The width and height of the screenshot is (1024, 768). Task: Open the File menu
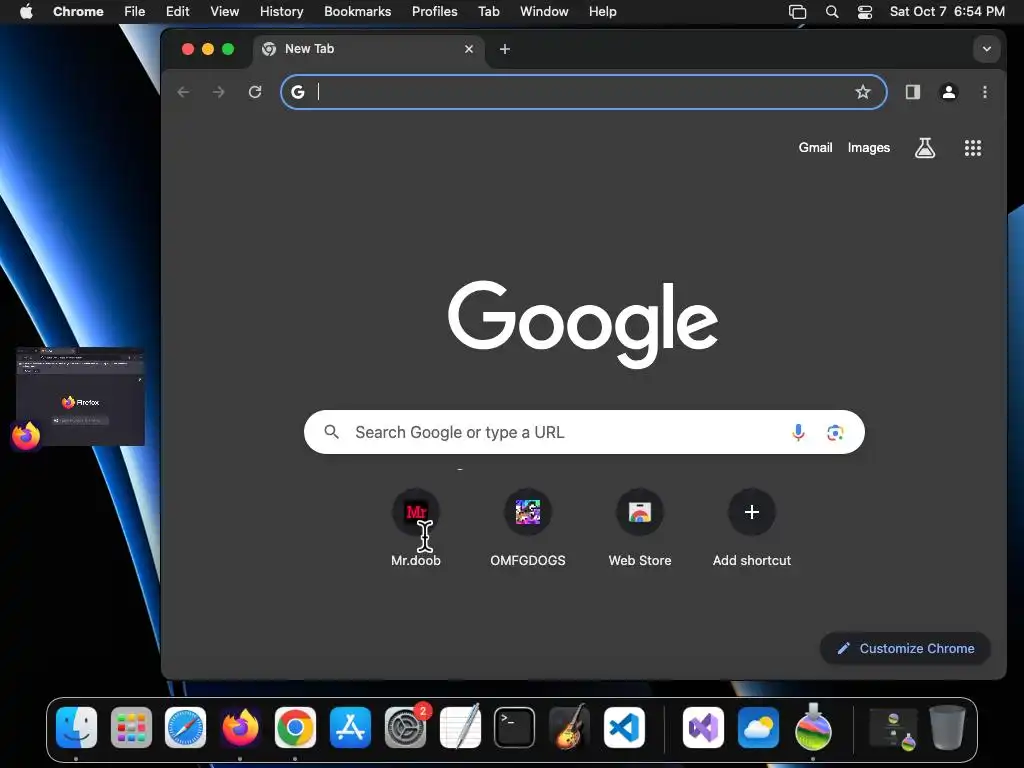coord(135,12)
